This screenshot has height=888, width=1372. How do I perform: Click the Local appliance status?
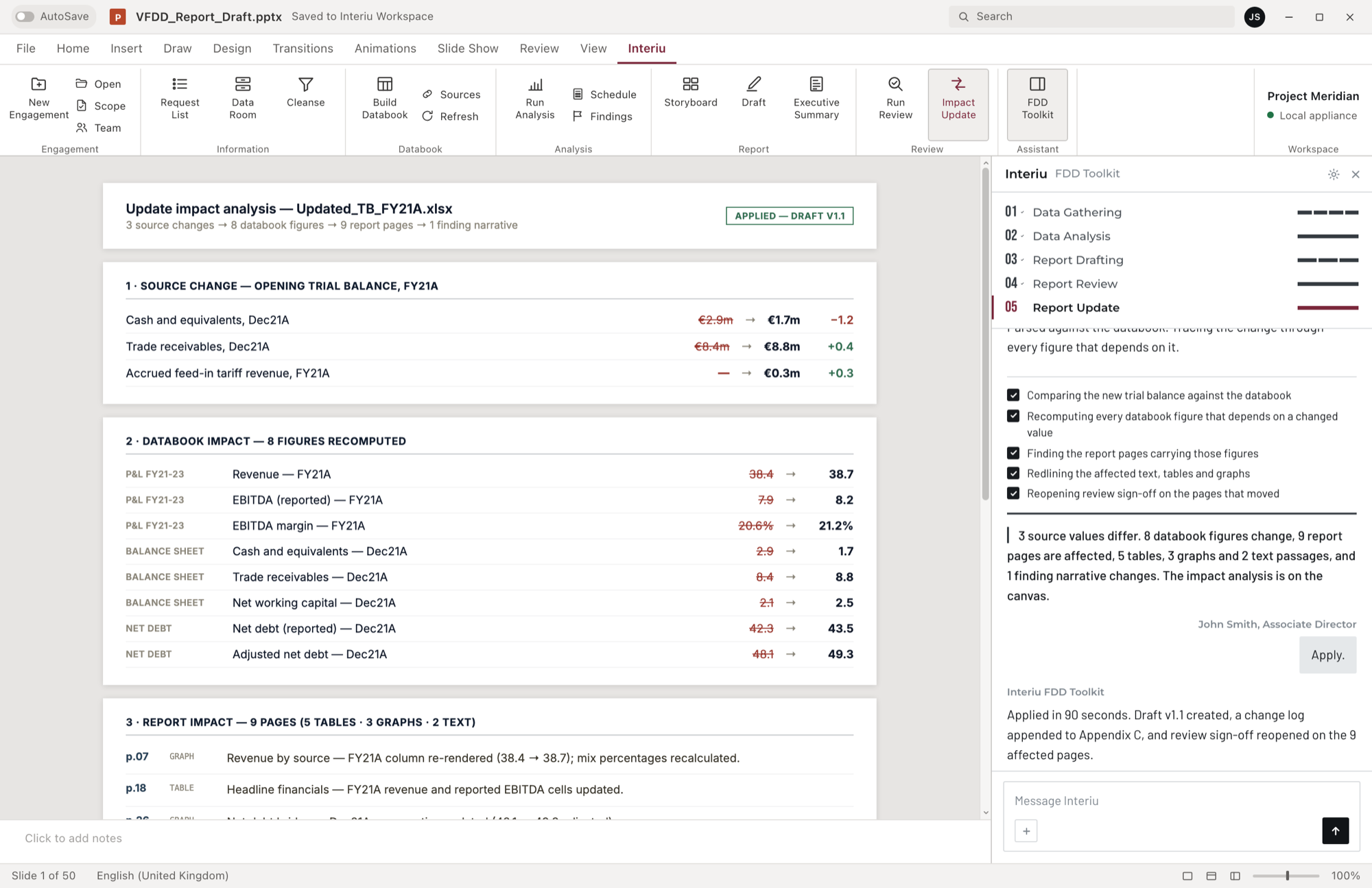pyautogui.click(x=1312, y=115)
